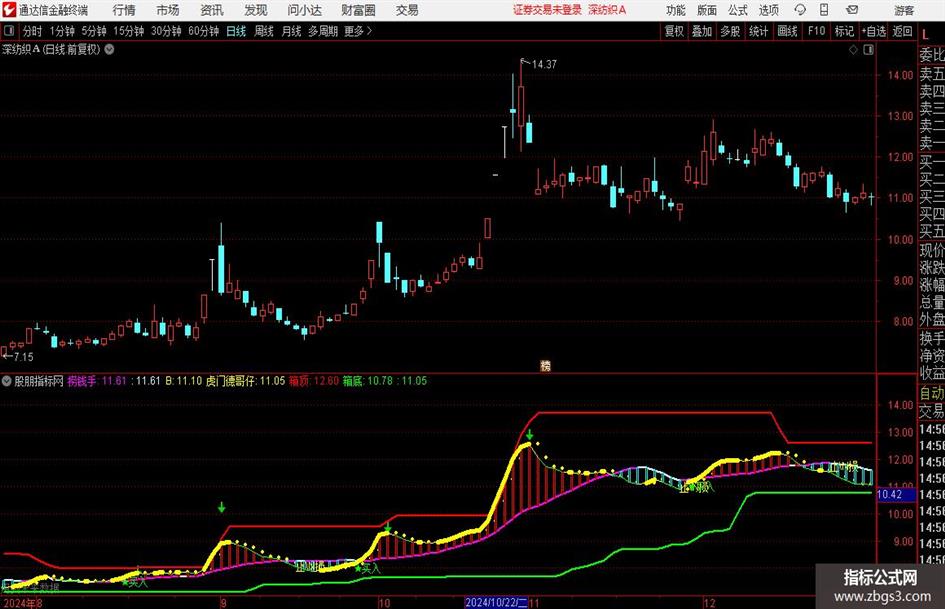Open the 交易 menu
The height and width of the screenshot is (609, 945).
tap(407, 10)
